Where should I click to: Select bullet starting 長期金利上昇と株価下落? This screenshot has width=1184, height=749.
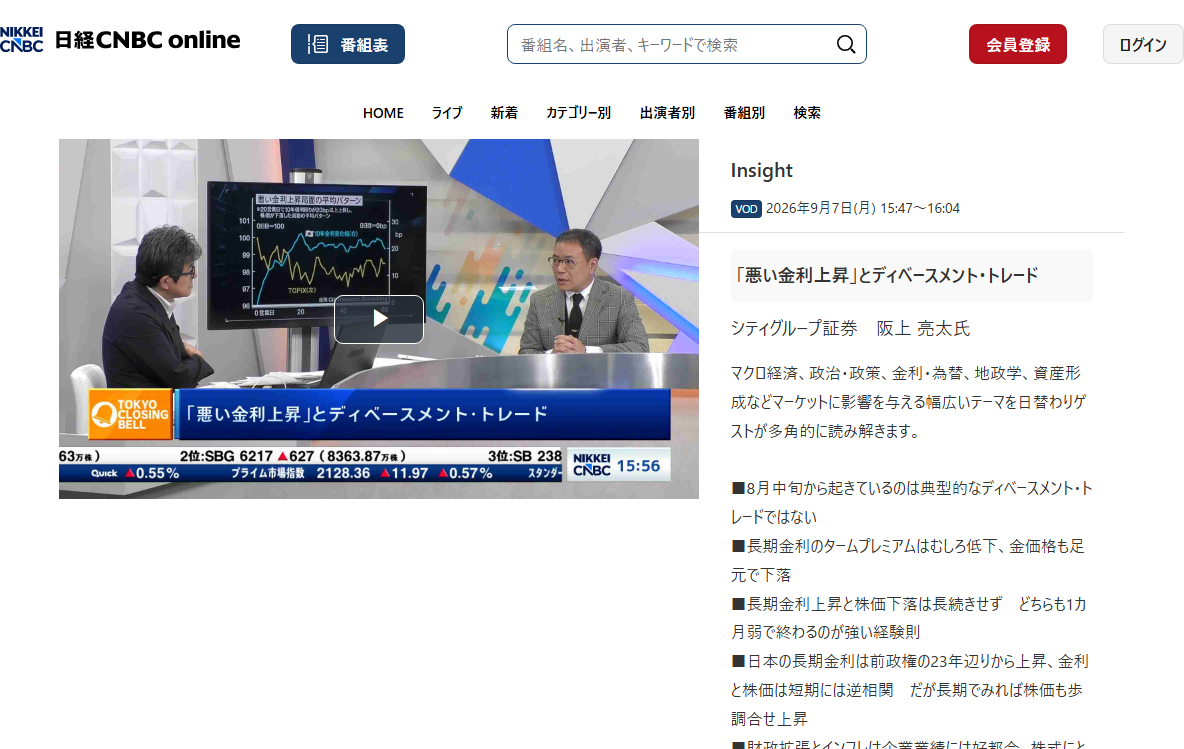[x=908, y=618]
